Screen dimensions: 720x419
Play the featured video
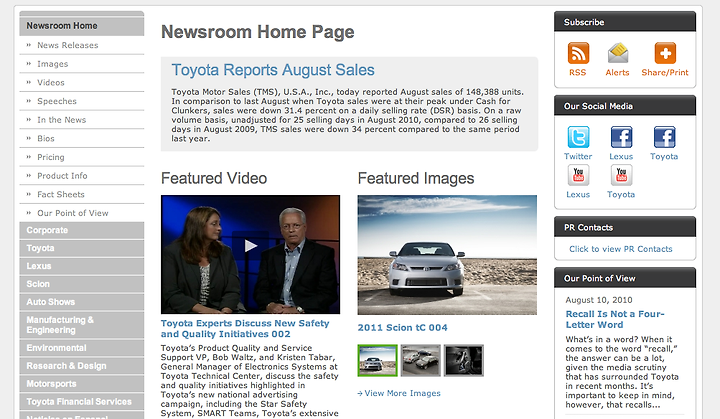click(x=250, y=246)
